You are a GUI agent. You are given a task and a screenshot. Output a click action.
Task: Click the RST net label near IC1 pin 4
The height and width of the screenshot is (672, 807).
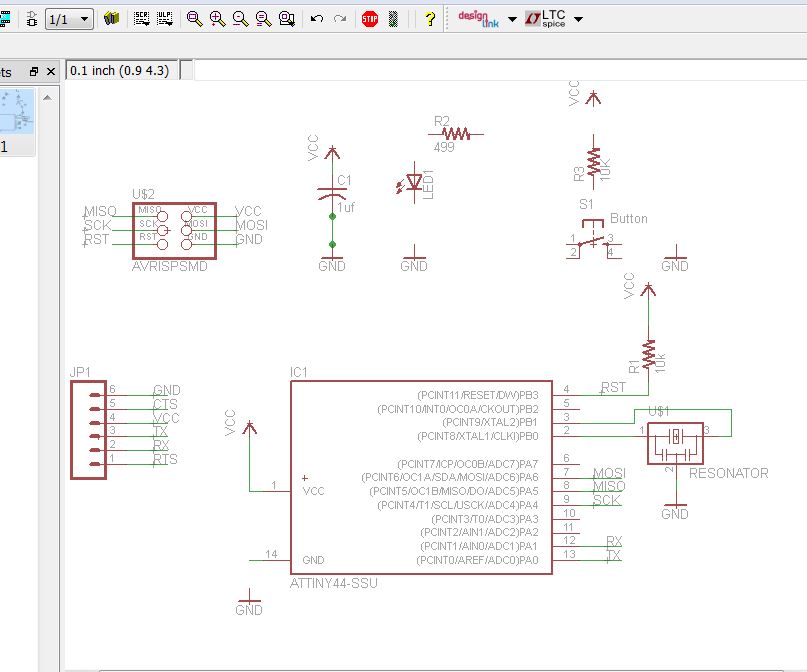tap(613, 387)
